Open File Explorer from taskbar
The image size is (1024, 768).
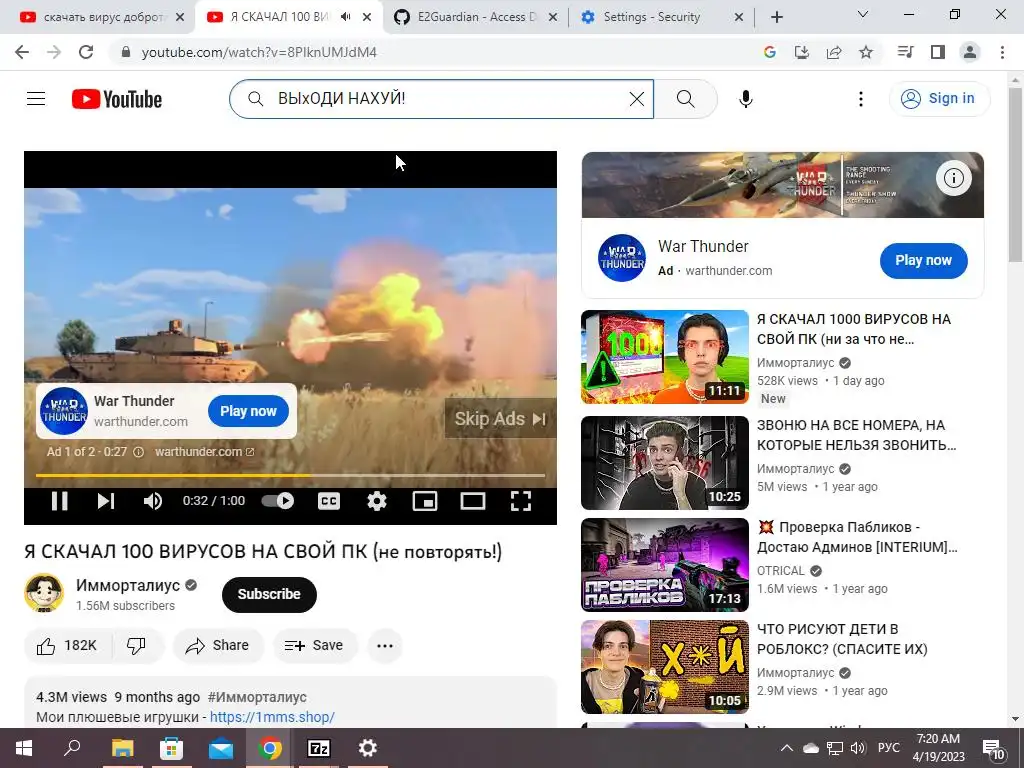coord(122,748)
